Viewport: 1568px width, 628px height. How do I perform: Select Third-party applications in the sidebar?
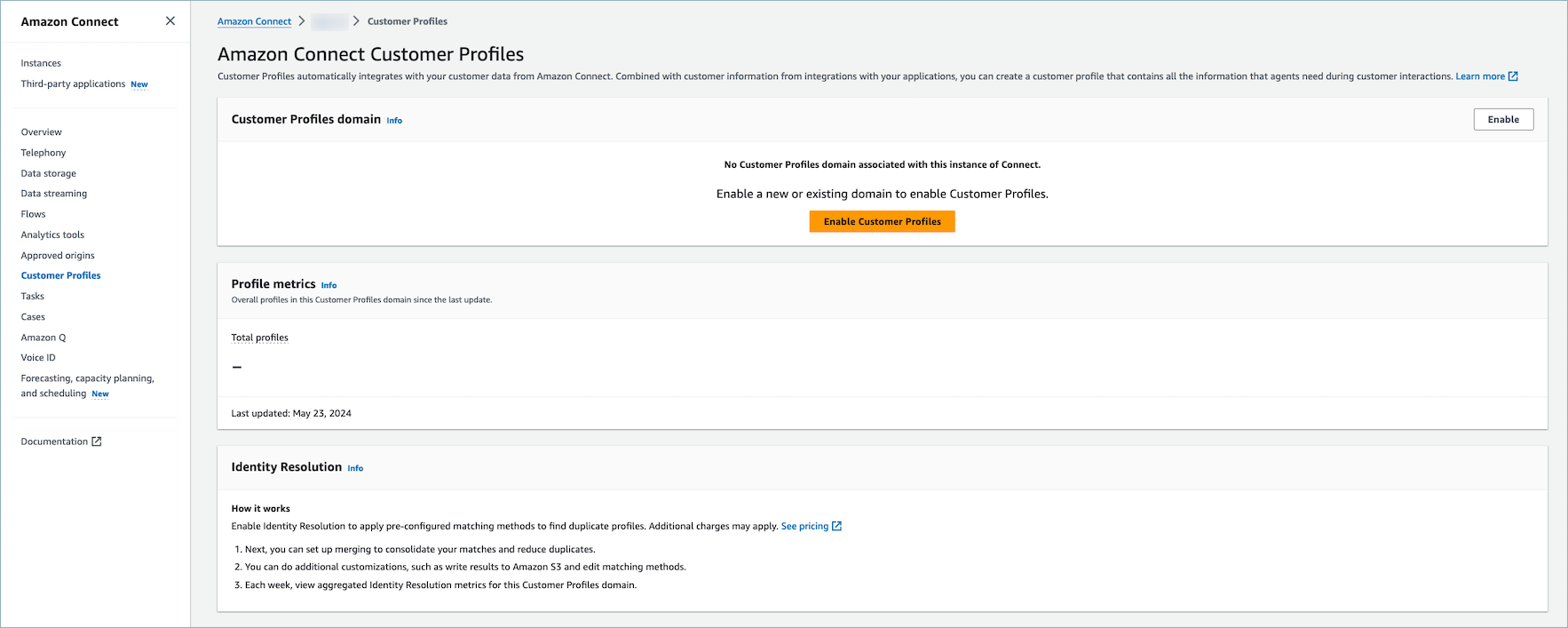pos(73,84)
